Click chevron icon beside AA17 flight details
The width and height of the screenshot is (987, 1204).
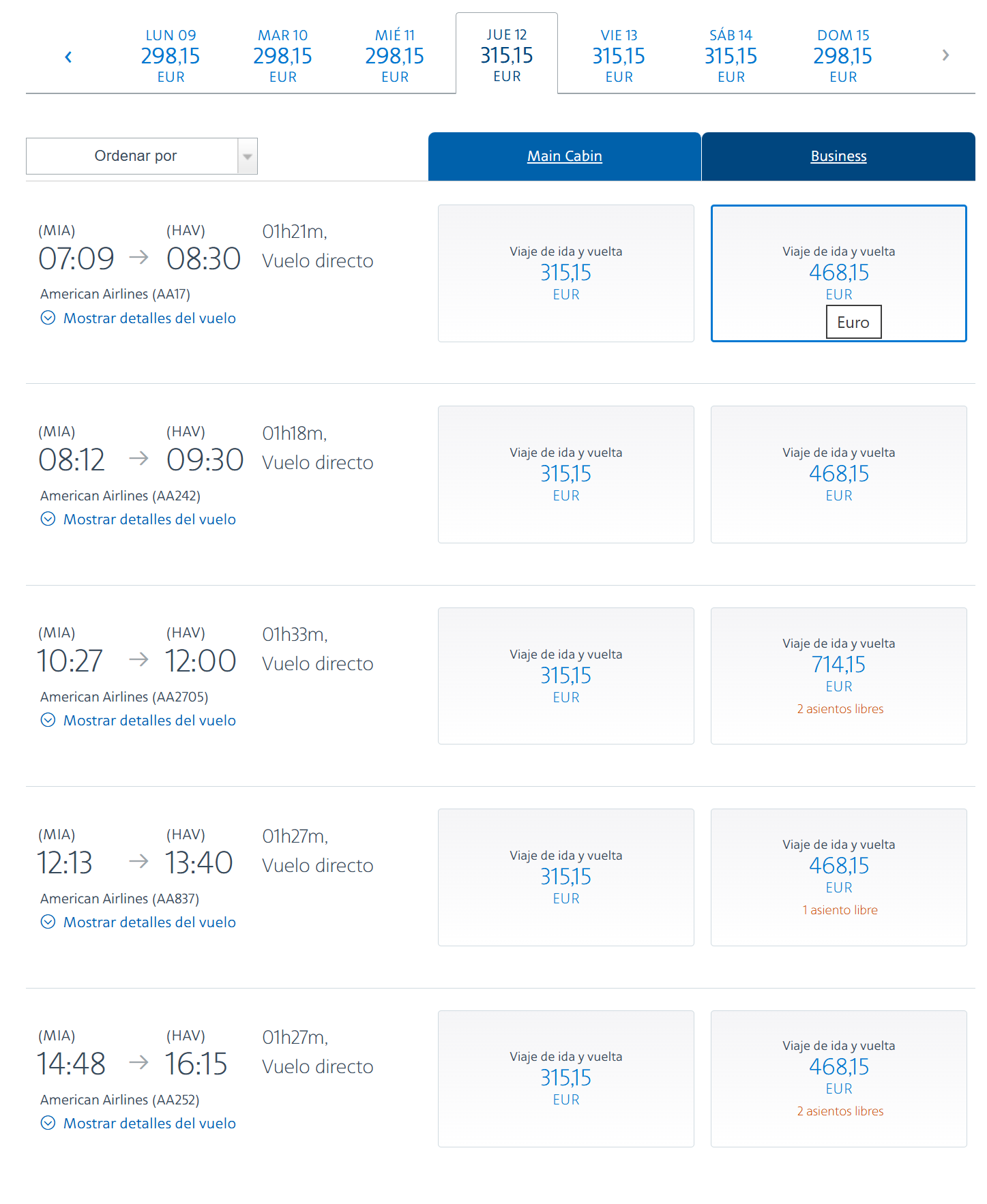pyautogui.click(x=48, y=318)
